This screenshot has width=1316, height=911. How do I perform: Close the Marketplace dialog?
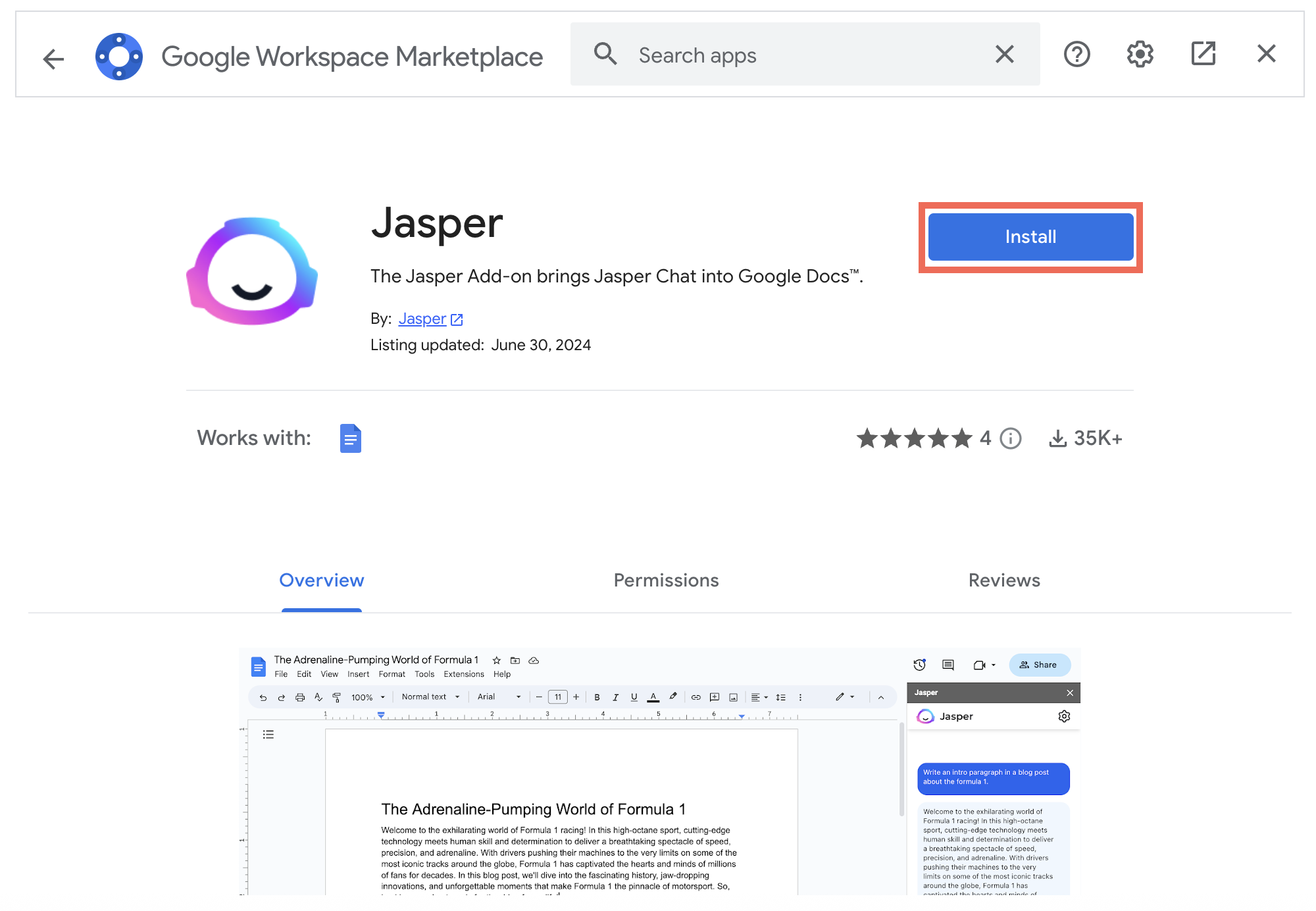click(1266, 54)
